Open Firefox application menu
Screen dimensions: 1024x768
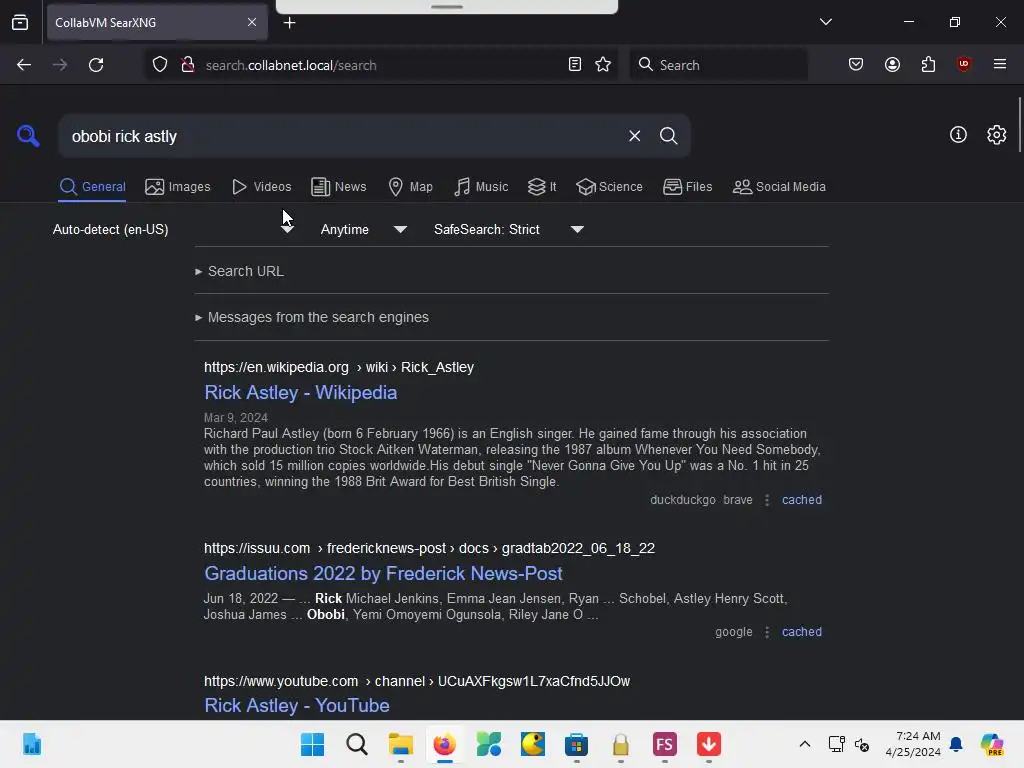click(999, 64)
